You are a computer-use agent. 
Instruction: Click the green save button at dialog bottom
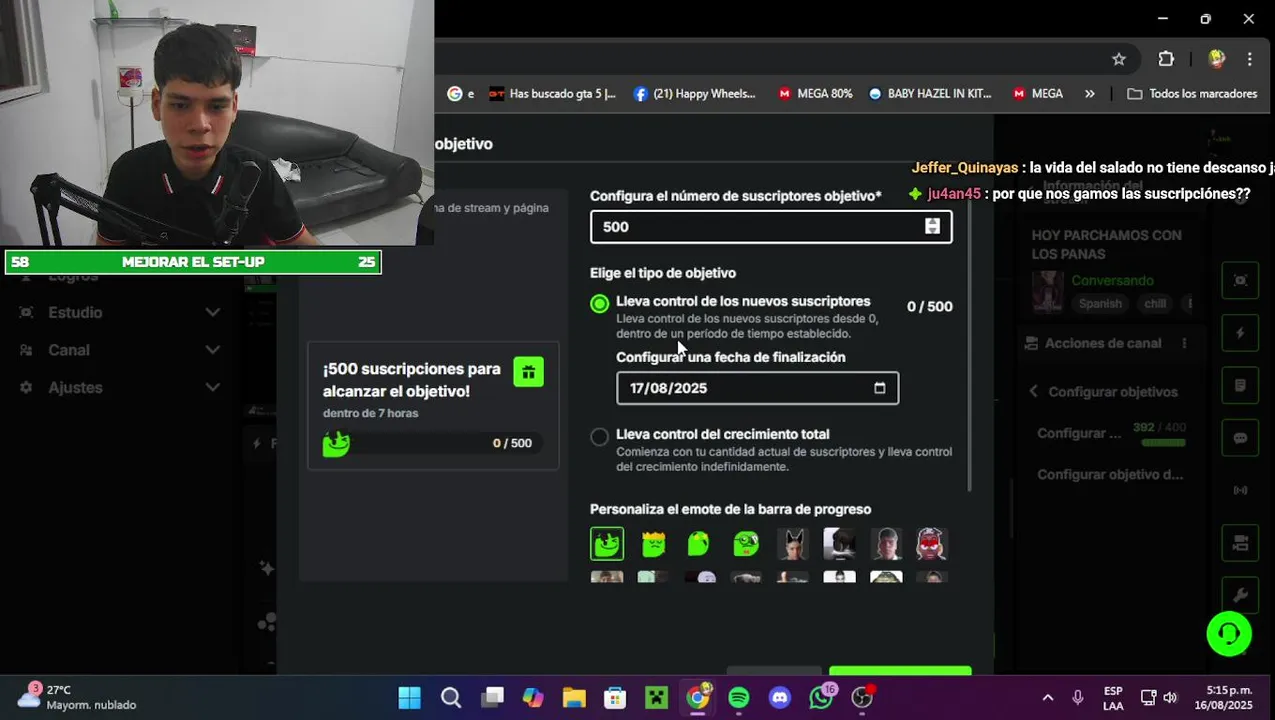point(900,671)
